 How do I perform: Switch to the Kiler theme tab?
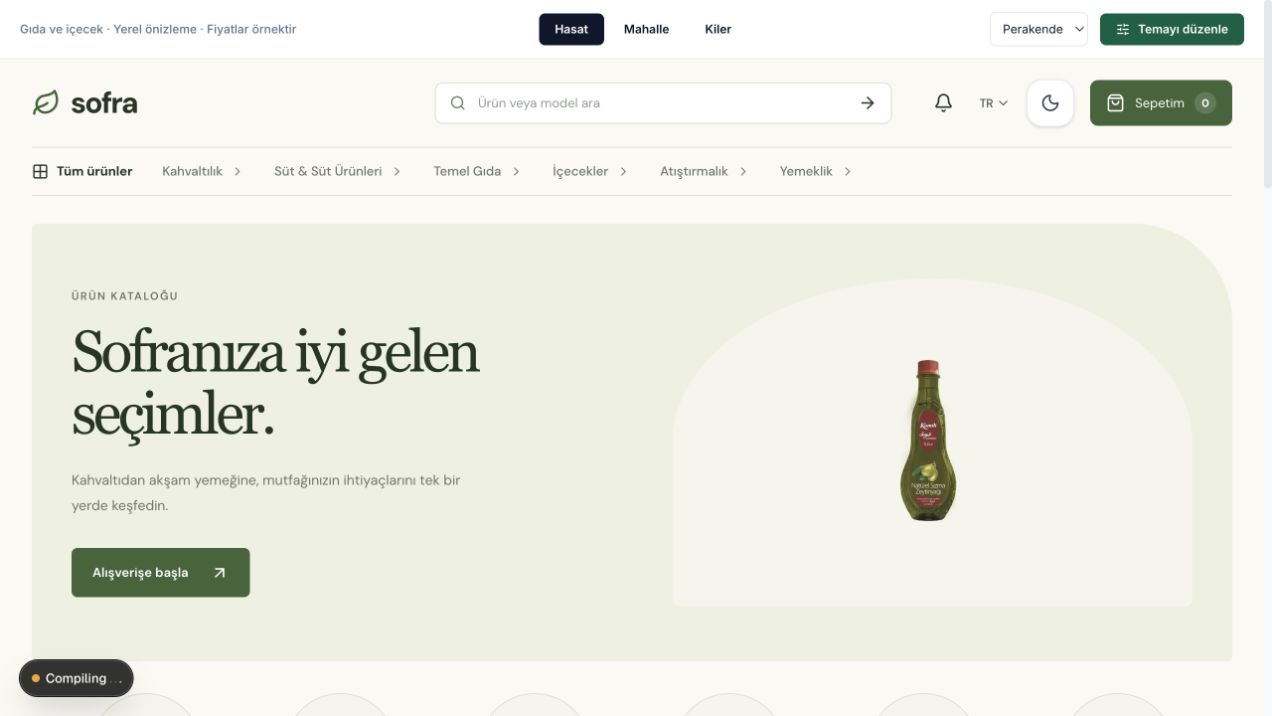coord(718,29)
